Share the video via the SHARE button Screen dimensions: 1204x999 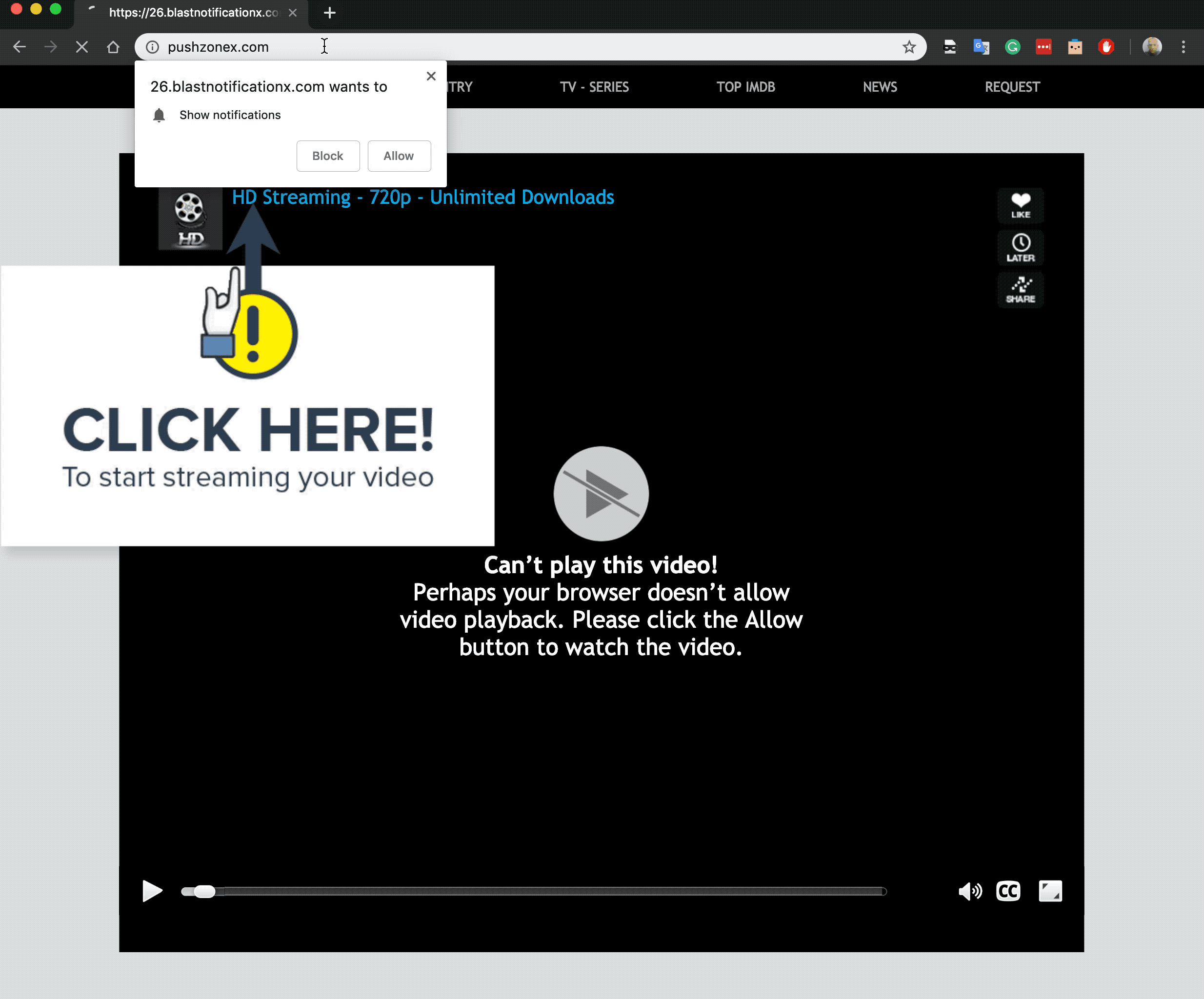pos(1020,290)
